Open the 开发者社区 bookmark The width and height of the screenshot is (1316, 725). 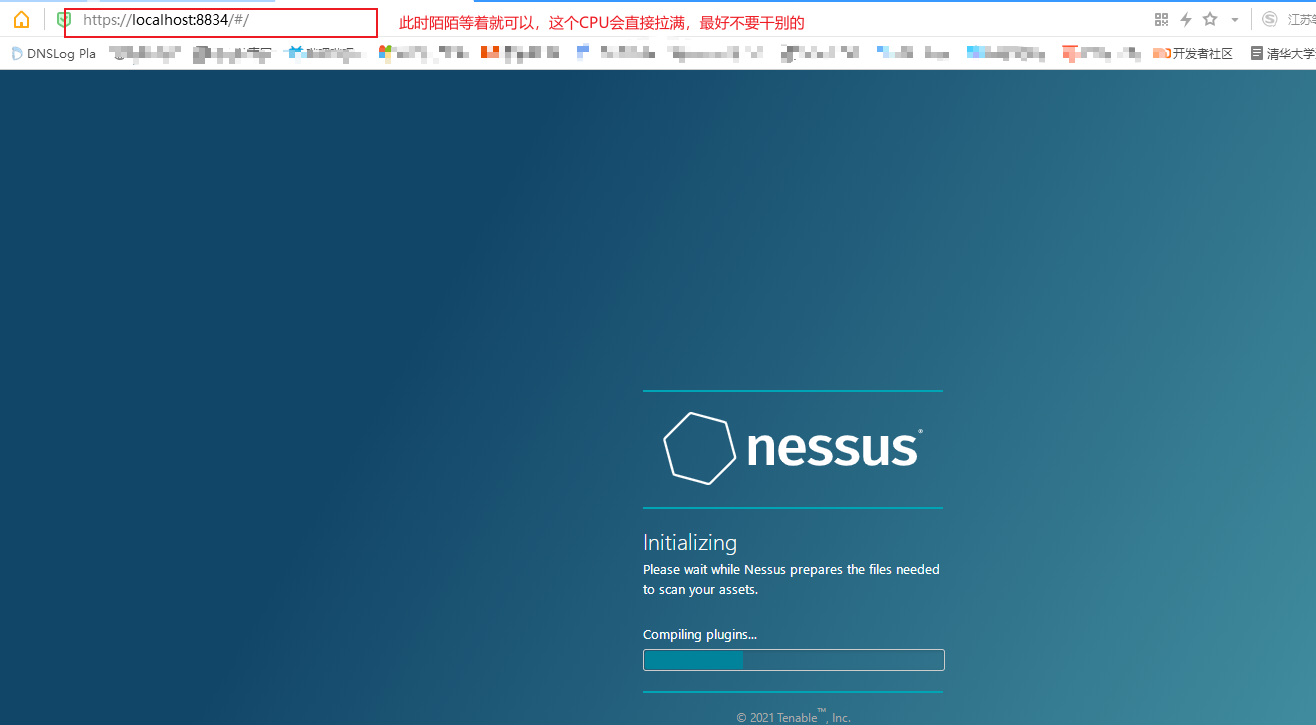coord(1193,53)
